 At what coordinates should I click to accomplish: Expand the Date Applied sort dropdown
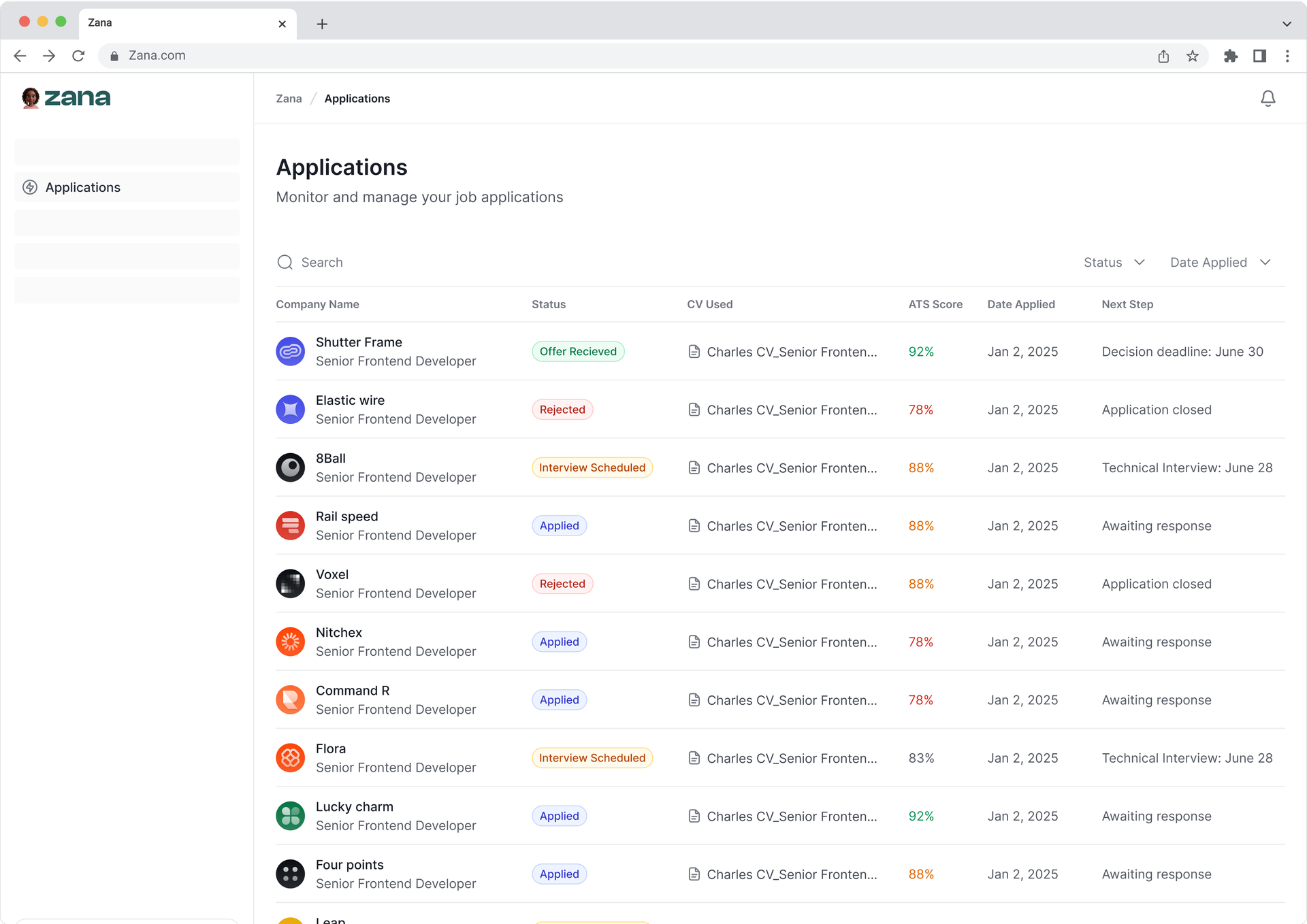[1220, 263]
